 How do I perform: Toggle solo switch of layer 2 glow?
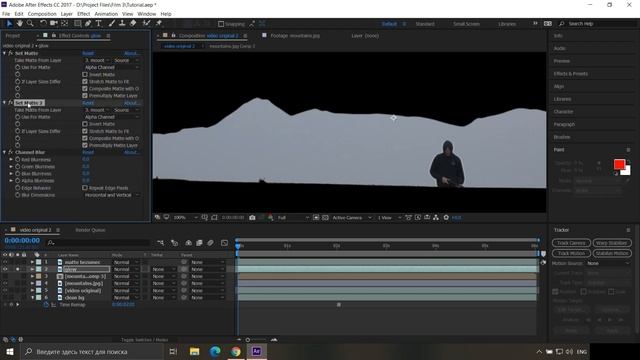[18, 269]
